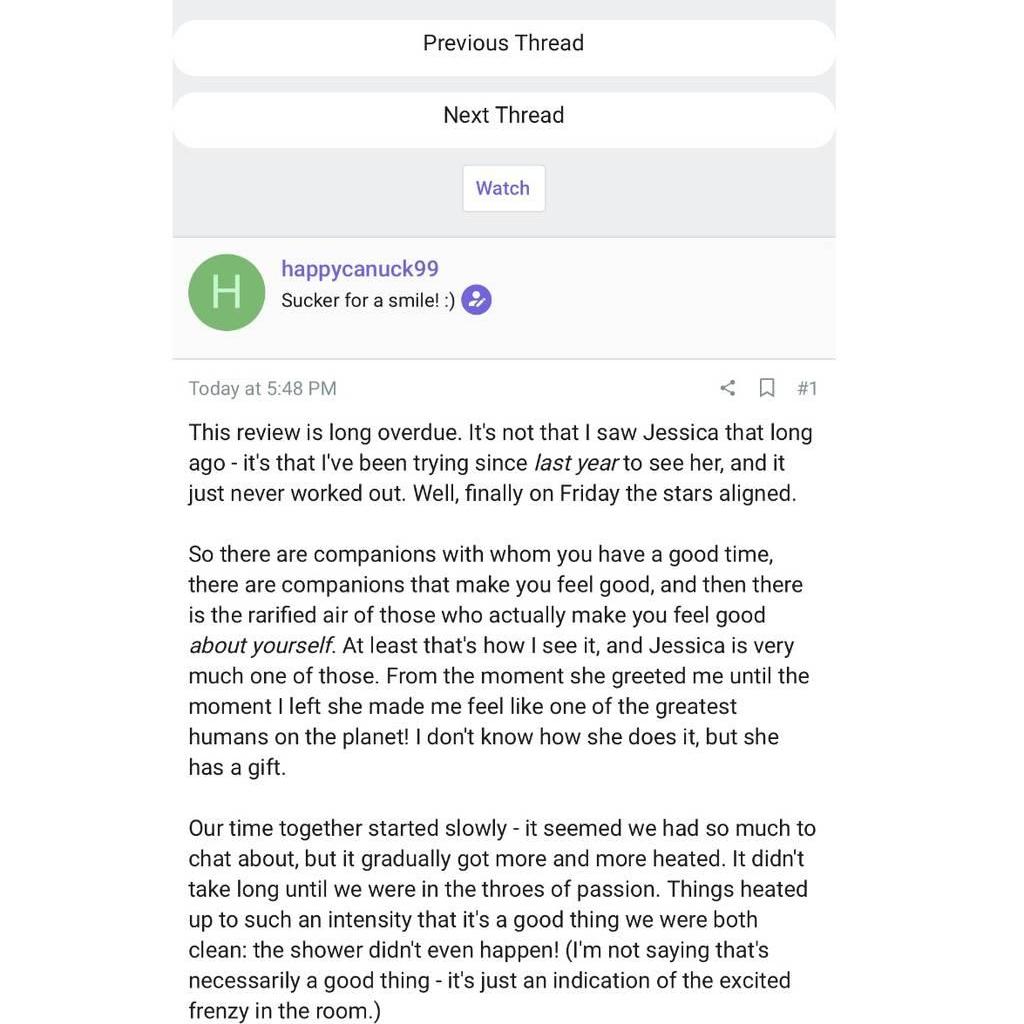The width and height of the screenshot is (1024, 1024).
Task: Click the italic 'about yourself' text
Action: click(262, 646)
